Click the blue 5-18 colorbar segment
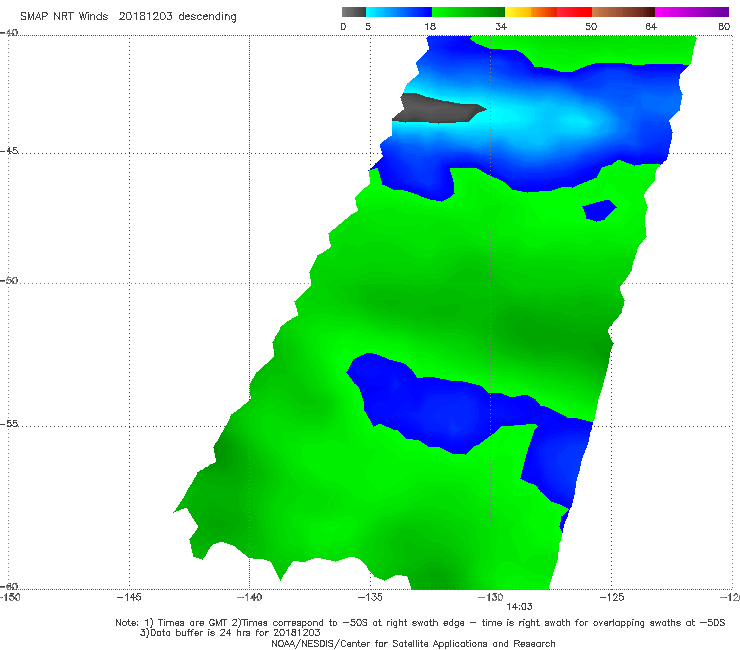This screenshot has height=650, width=740. click(x=399, y=12)
